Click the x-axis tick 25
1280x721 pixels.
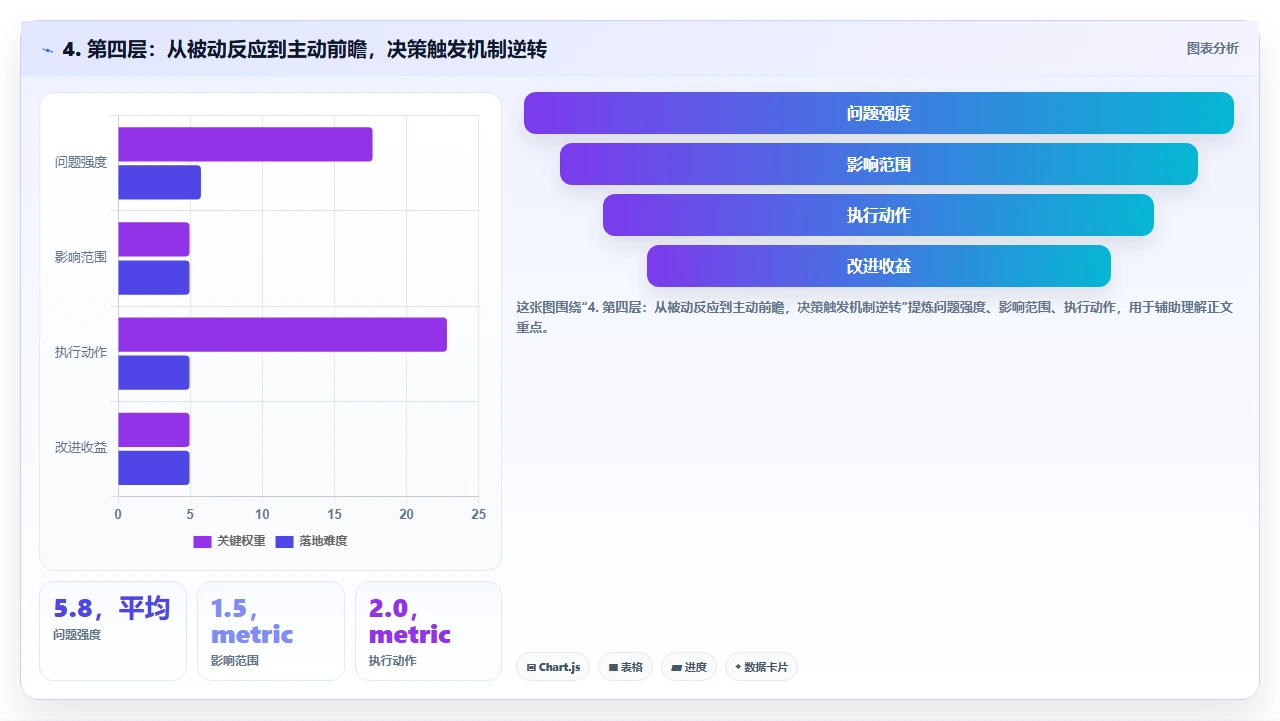click(x=478, y=514)
